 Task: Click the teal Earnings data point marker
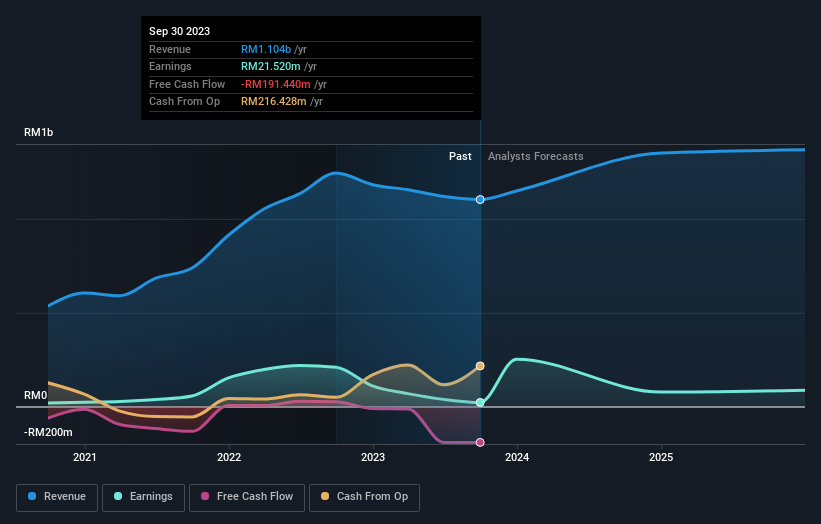[x=480, y=403]
